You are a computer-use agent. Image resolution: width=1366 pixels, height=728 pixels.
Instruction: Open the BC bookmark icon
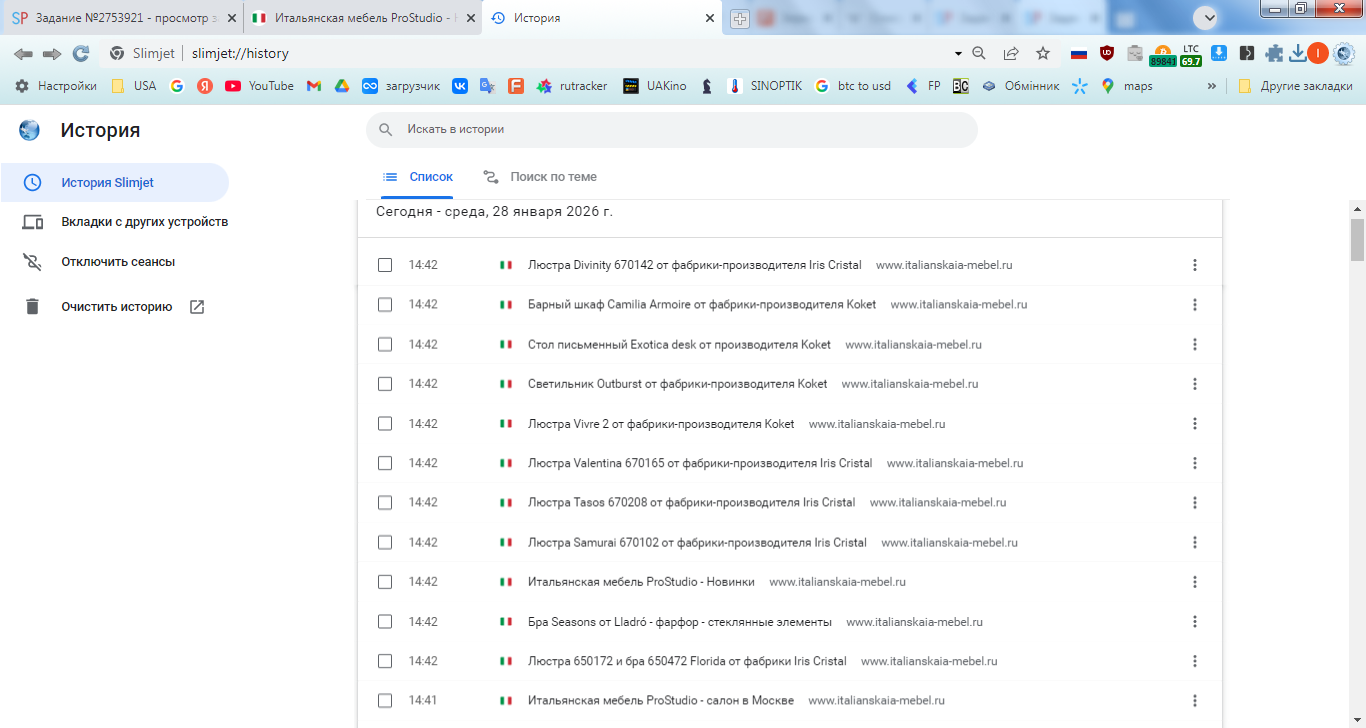coord(960,86)
